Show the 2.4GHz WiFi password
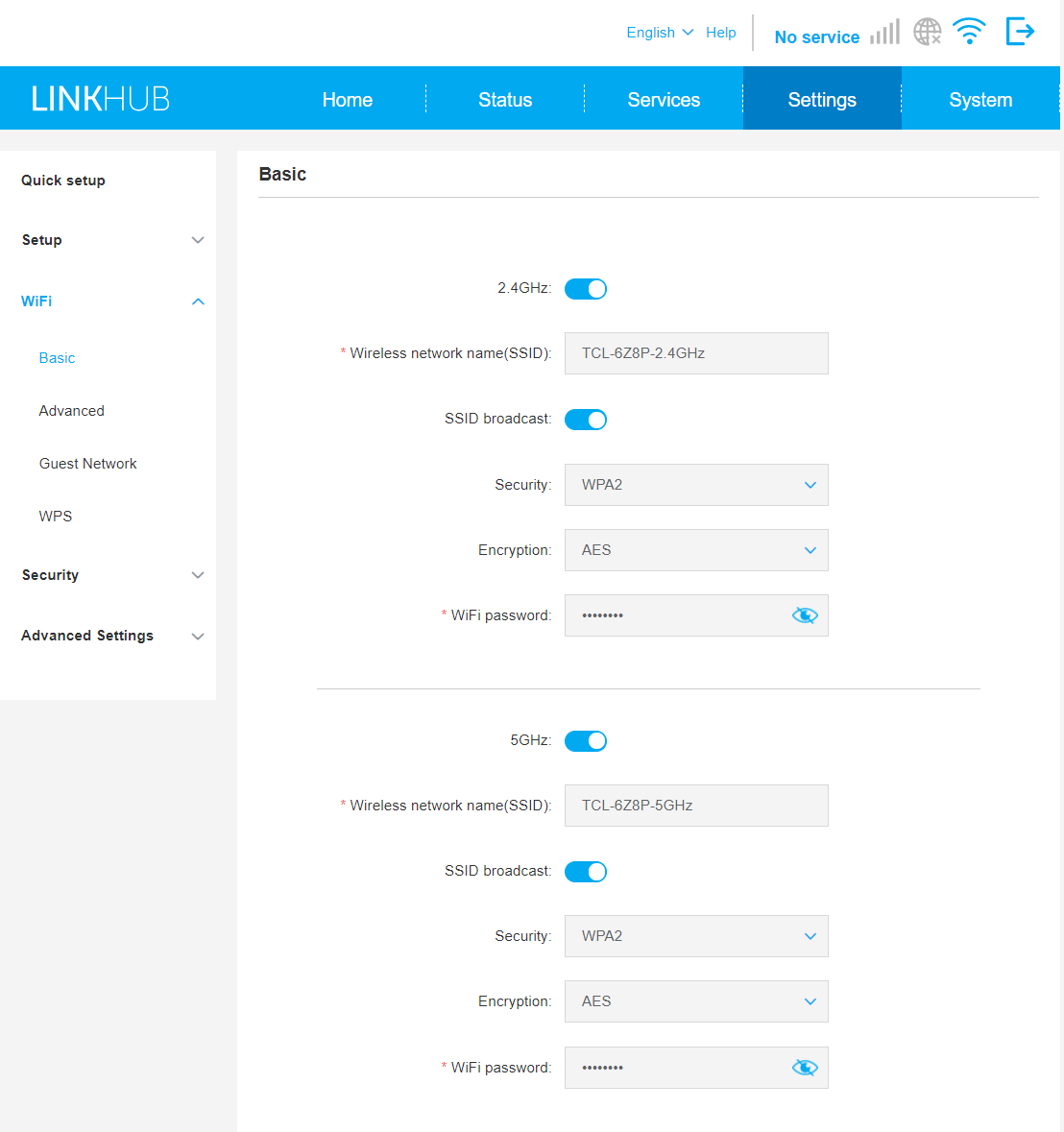This screenshot has height=1132, width=1064. click(x=805, y=615)
